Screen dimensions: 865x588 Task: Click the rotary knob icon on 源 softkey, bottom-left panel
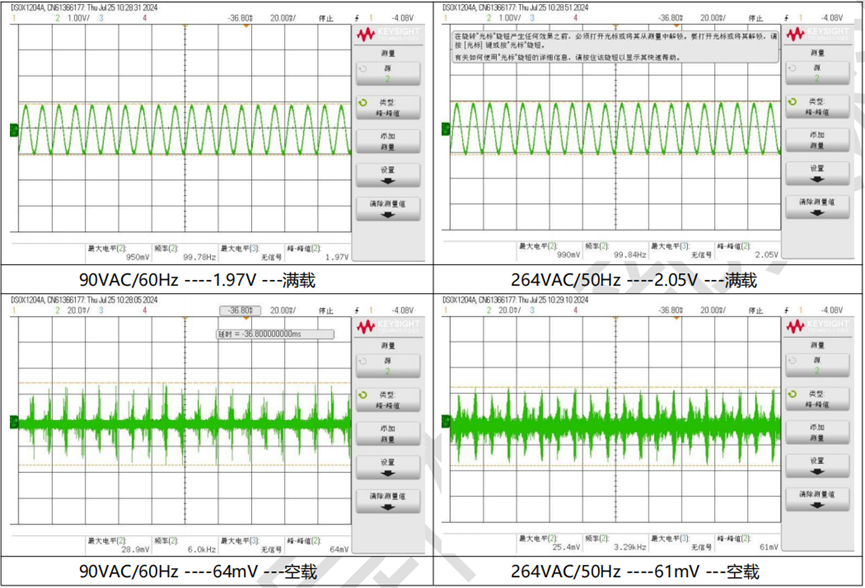tap(362, 362)
